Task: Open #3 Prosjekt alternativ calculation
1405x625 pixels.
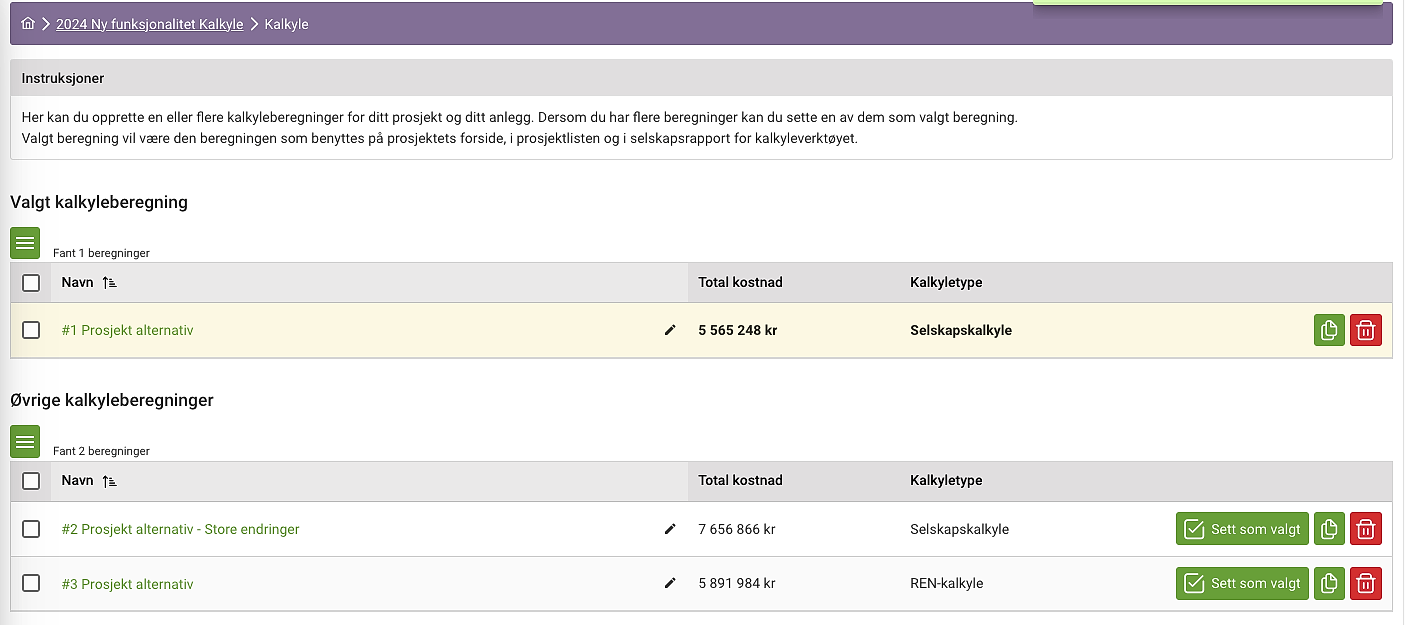Action: 127,584
